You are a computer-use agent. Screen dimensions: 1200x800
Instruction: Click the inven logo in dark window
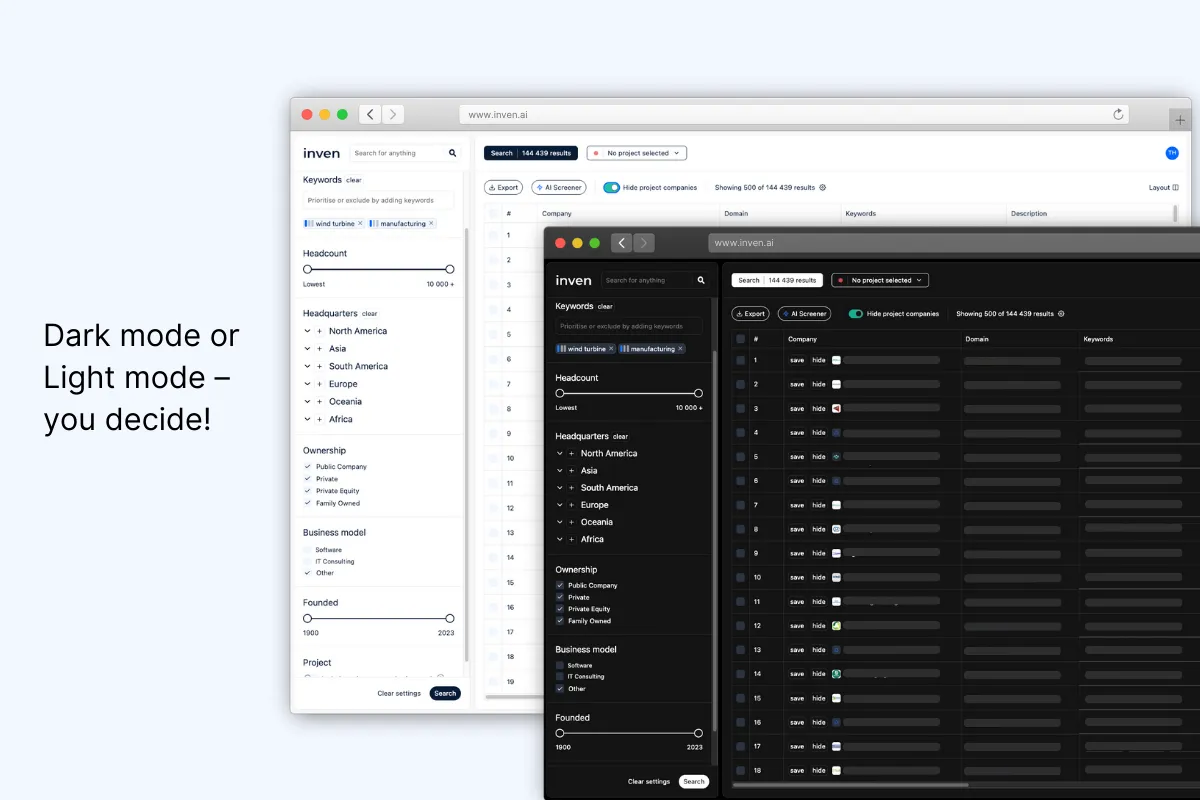[x=574, y=281]
